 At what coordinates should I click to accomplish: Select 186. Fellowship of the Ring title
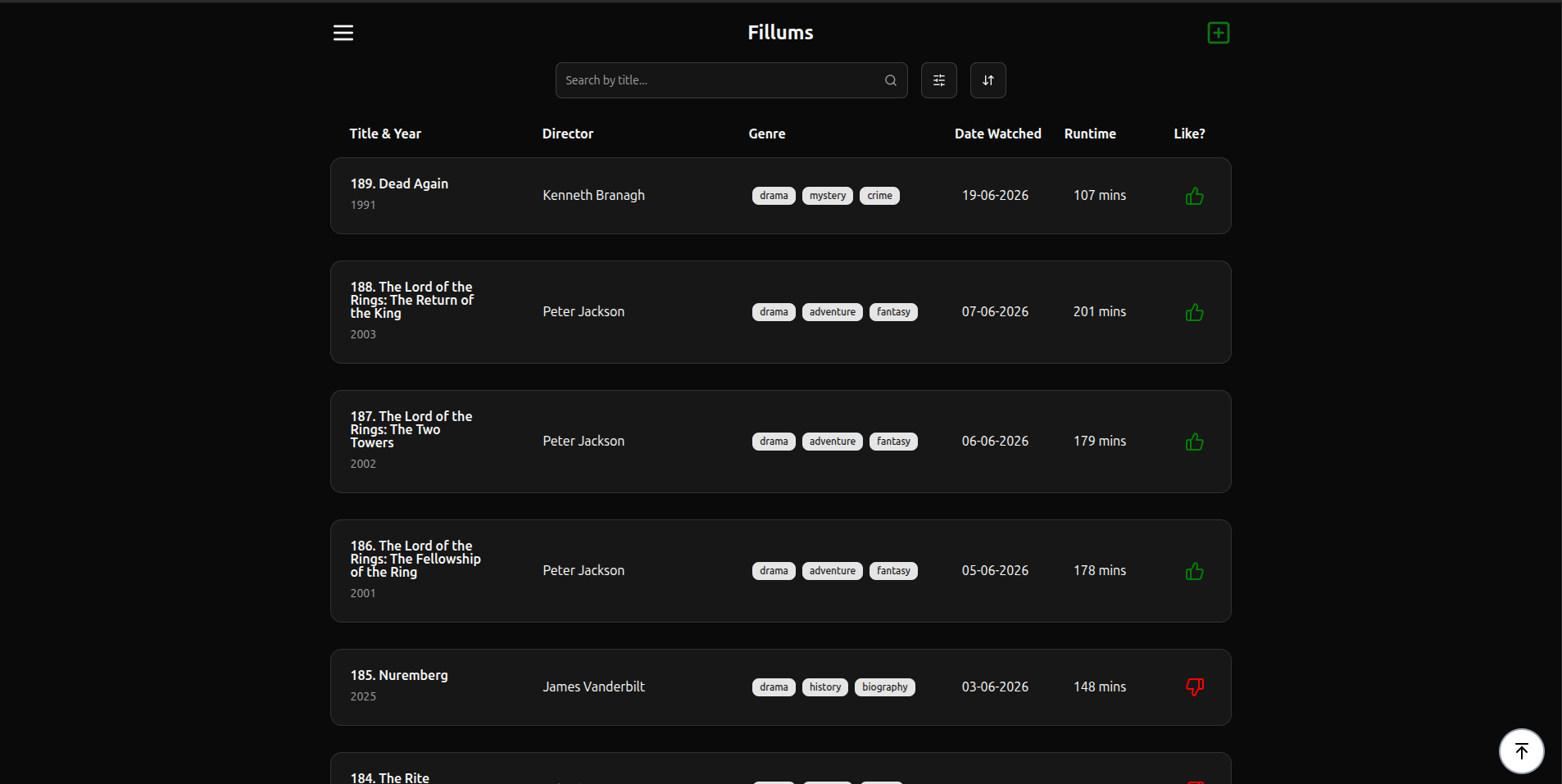(415, 559)
